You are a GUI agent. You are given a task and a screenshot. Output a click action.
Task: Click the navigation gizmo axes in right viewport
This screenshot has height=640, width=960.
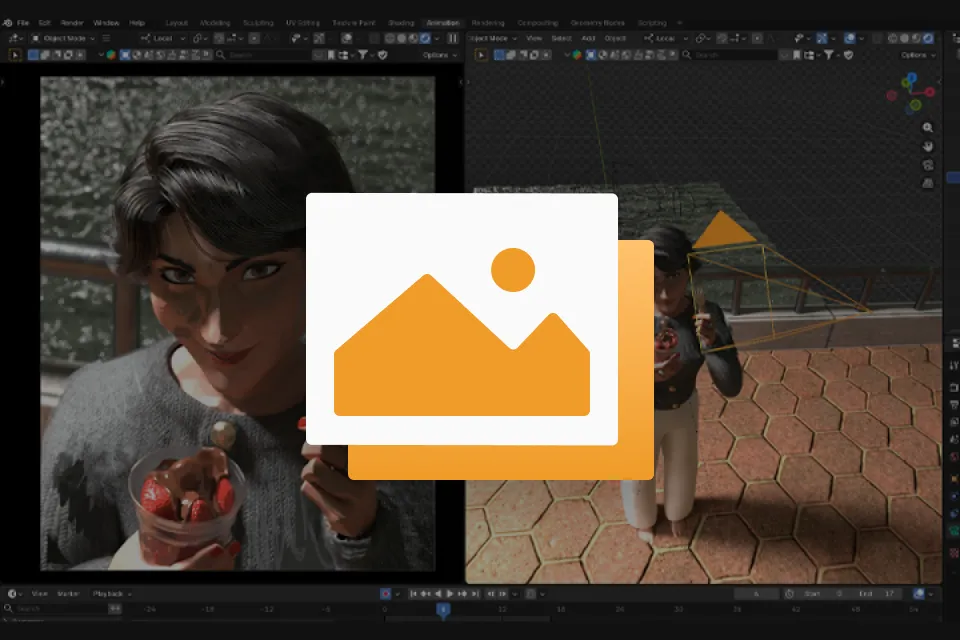[910, 94]
